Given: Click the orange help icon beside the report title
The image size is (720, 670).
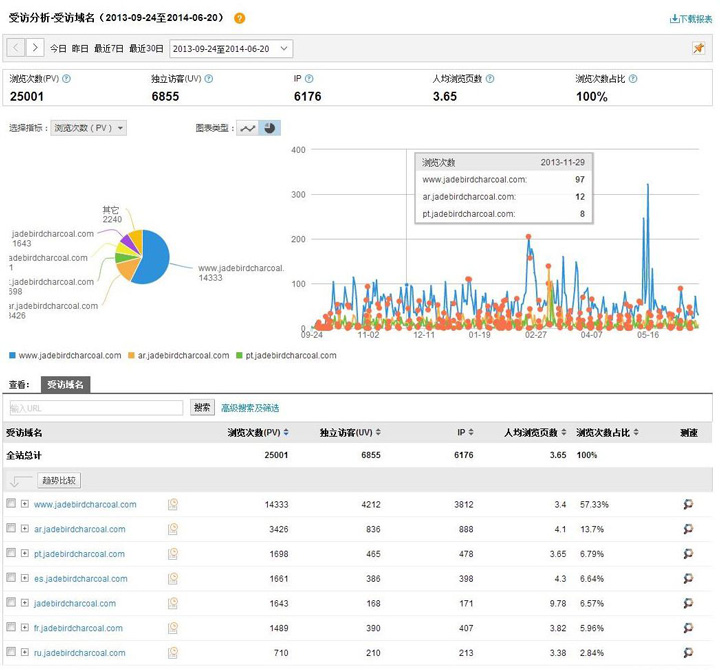Looking at the screenshot, I should [x=238, y=18].
